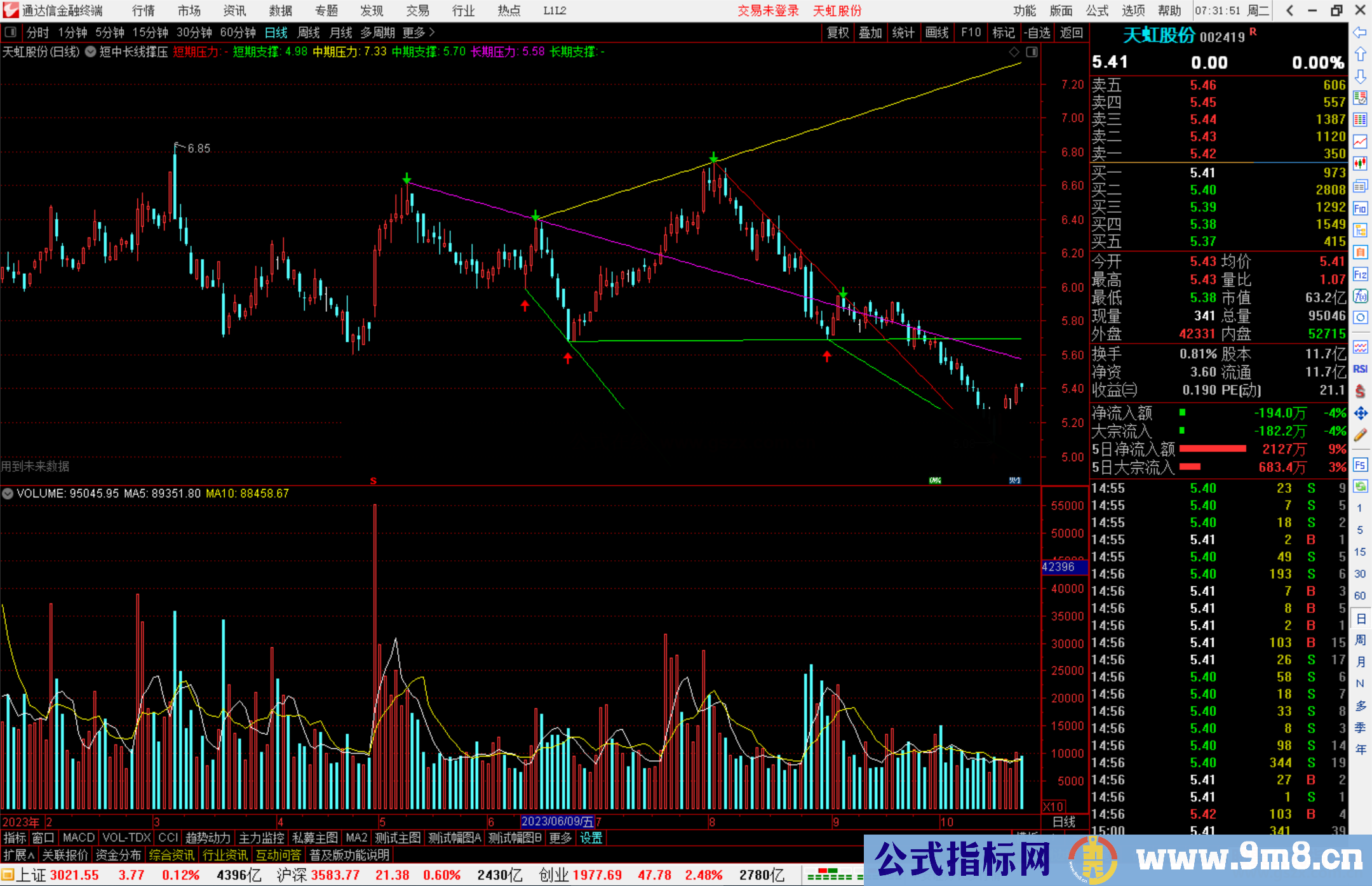The width and height of the screenshot is (1372, 886).
Task: Open the RSI indicator icon
Action: 1360,369
